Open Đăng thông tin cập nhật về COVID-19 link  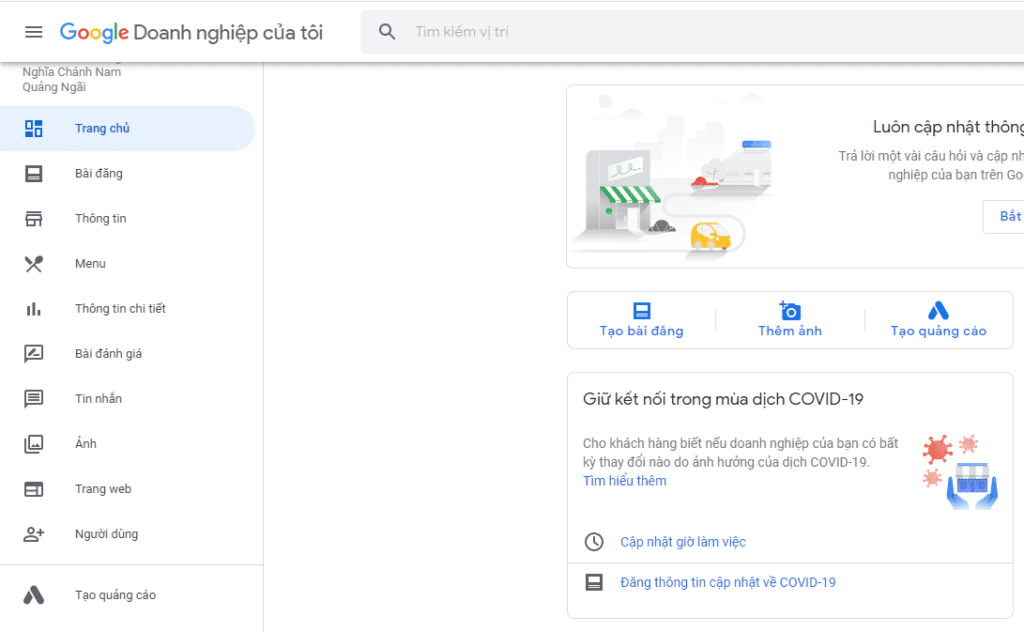coord(728,582)
